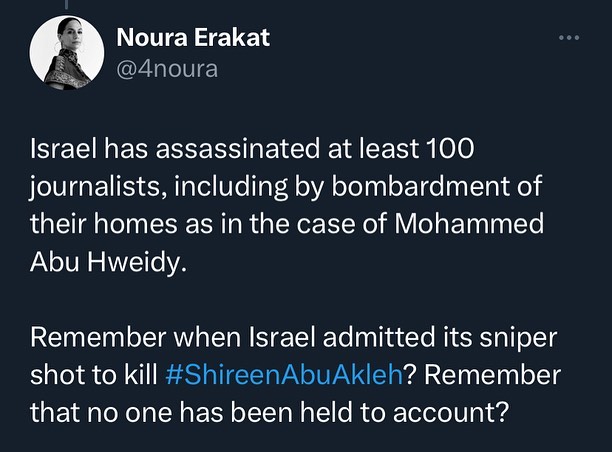This screenshot has width=612, height=452.
Task: Click the @4noura handle
Action: (167, 69)
